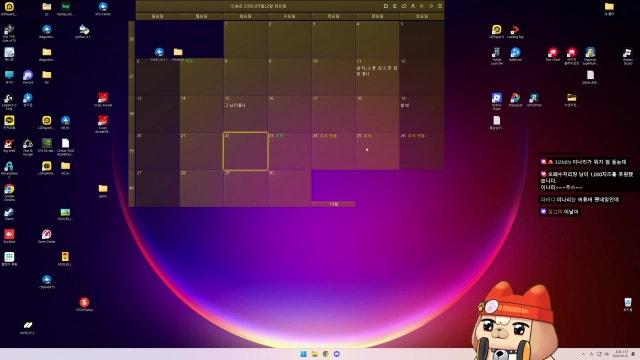The width and height of the screenshot is (640, 360).
Task: Click the day 11 cell with schedule notes
Action: click(x=377, y=76)
